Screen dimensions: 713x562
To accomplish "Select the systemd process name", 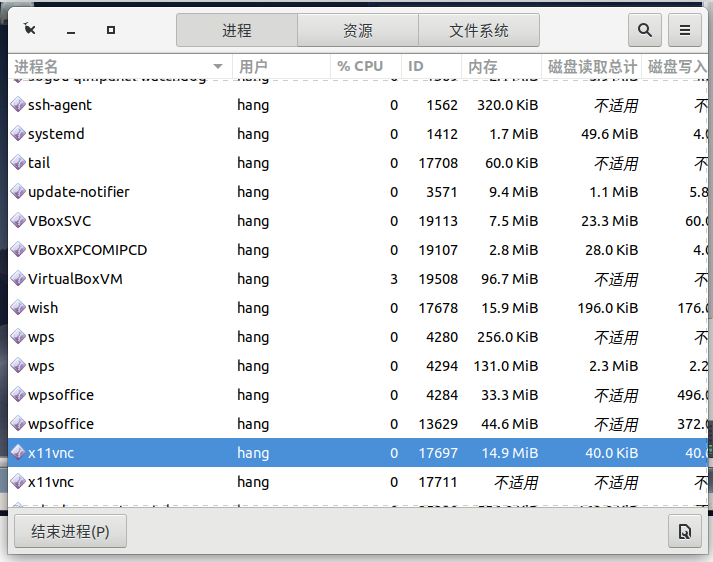I will pyautogui.click(x=56, y=134).
